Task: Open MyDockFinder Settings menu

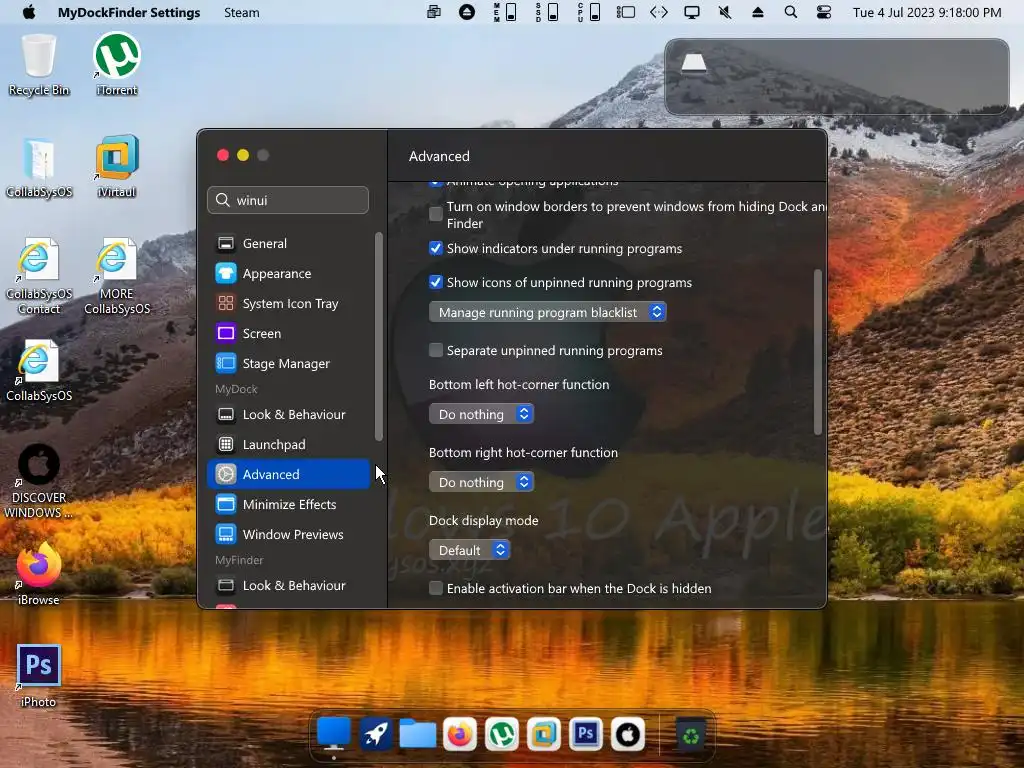Action: pos(129,12)
